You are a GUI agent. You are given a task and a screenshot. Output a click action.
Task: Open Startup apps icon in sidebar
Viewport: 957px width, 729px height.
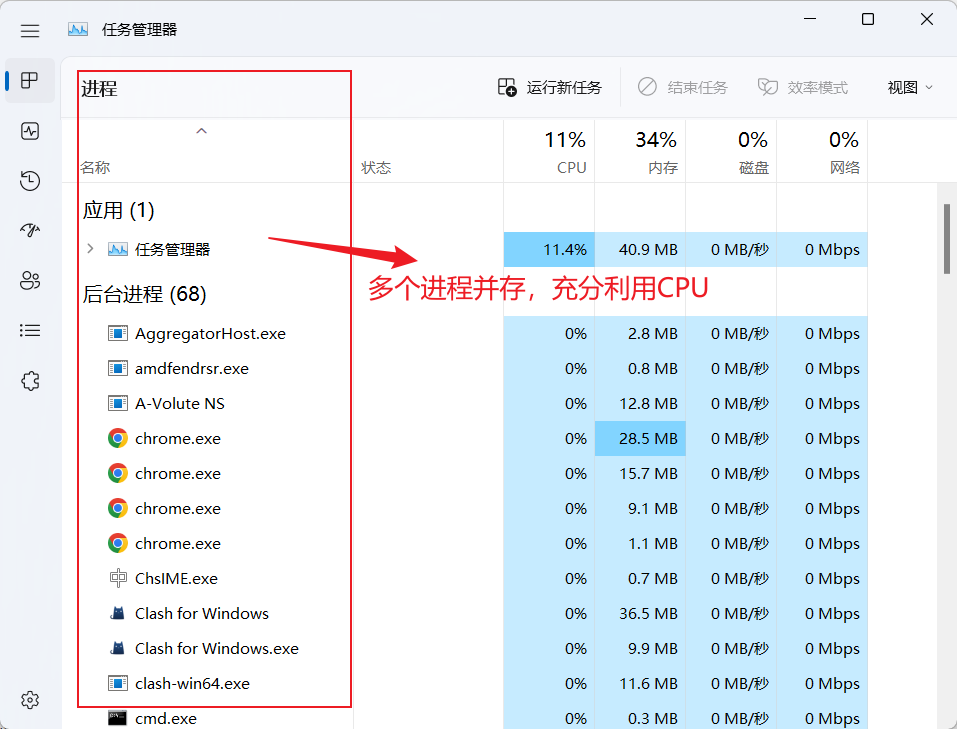pos(30,230)
